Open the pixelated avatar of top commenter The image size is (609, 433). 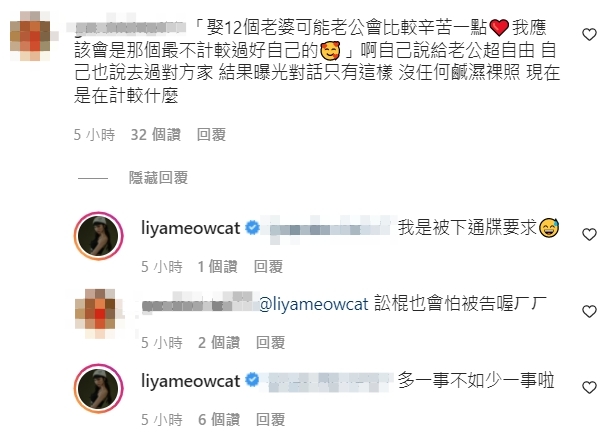click(x=30, y=36)
